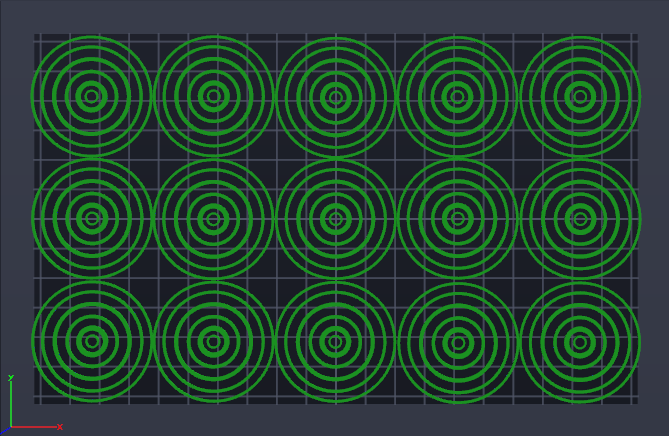Select innermost circle of second-row, second-column target
Viewport: 669px width, 436px height.
214,219
